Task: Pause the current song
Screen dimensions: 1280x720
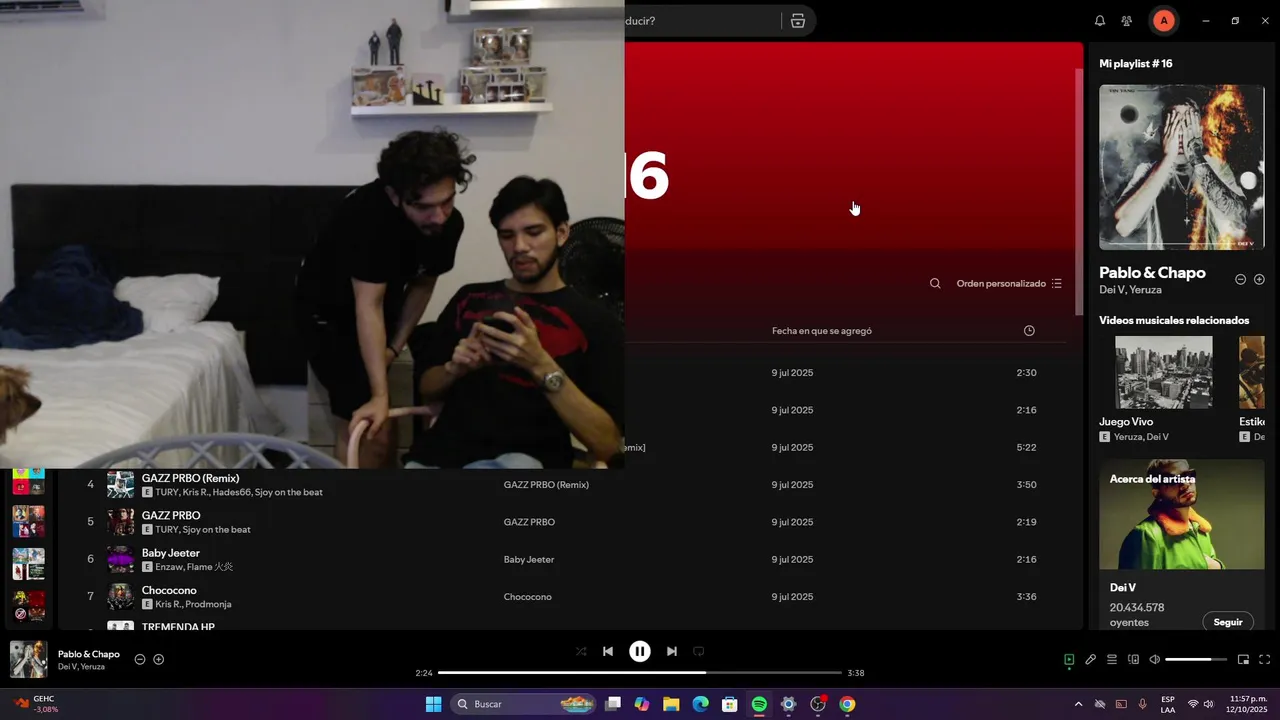Action: pos(640,651)
